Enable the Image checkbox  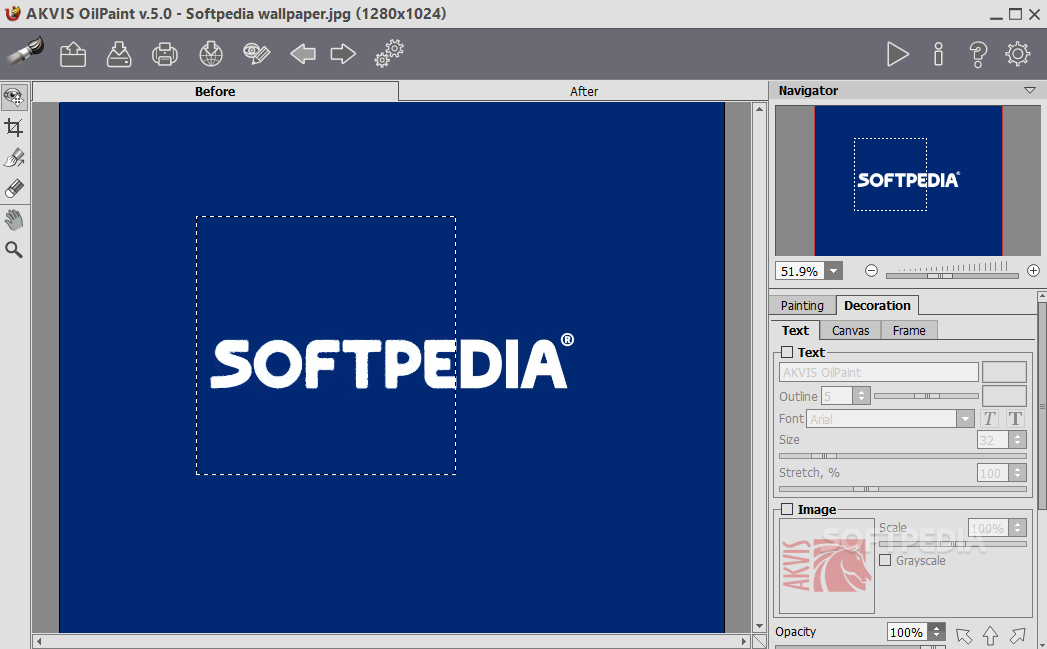click(787, 509)
